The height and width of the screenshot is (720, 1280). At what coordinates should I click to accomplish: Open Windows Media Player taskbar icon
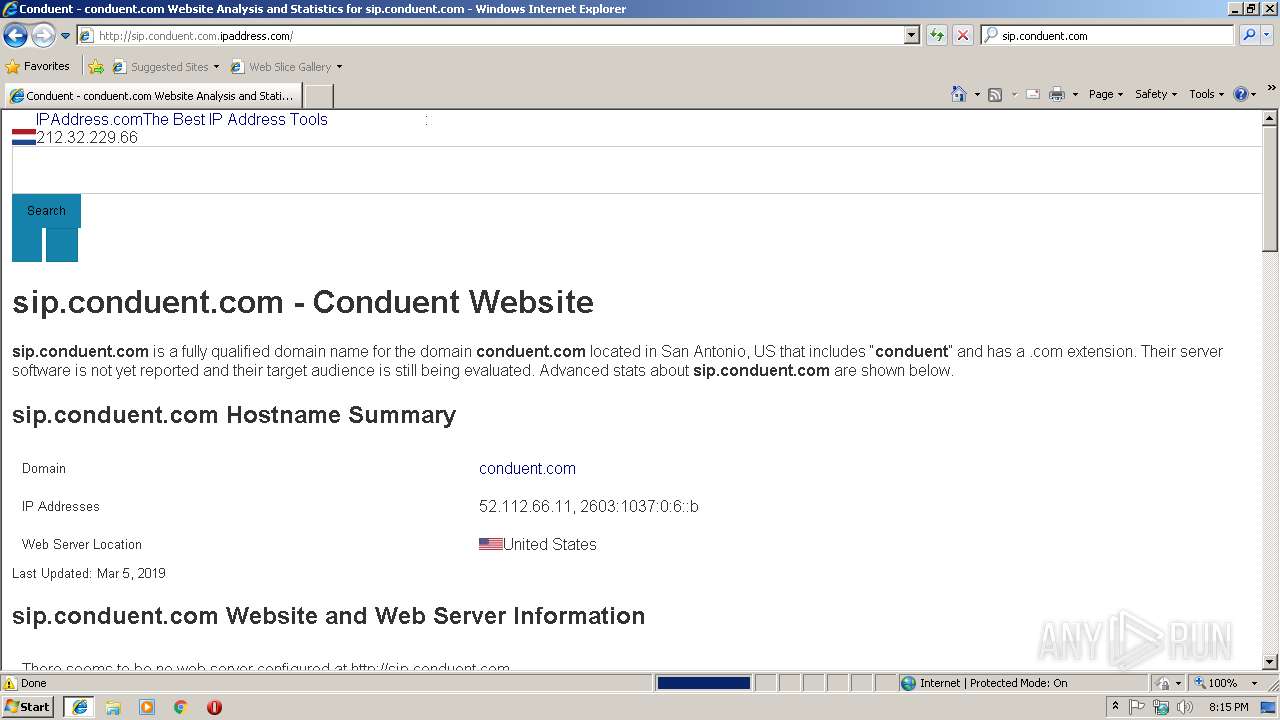[147, 707]
